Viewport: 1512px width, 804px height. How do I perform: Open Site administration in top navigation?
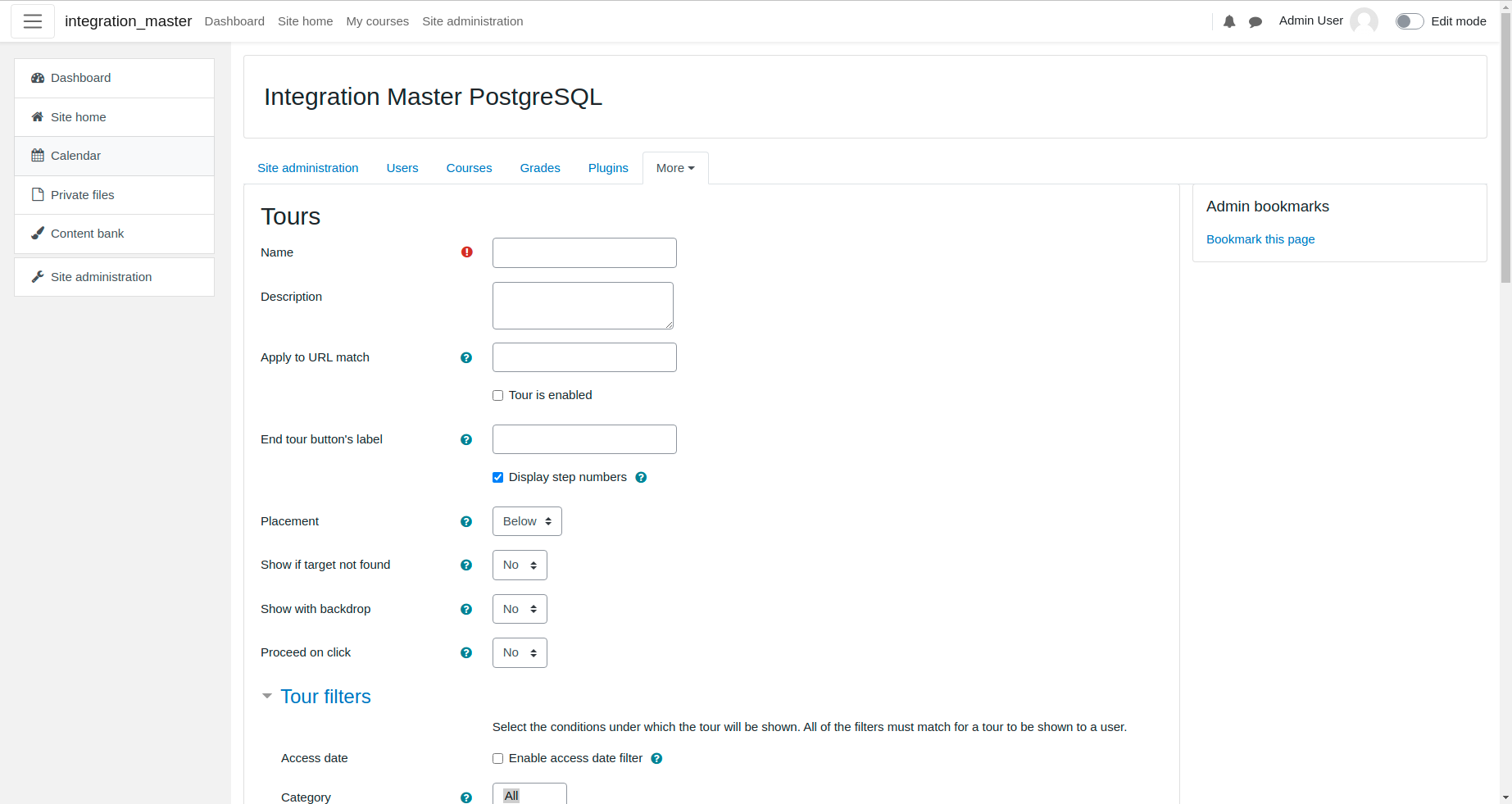tap(472, 21)
